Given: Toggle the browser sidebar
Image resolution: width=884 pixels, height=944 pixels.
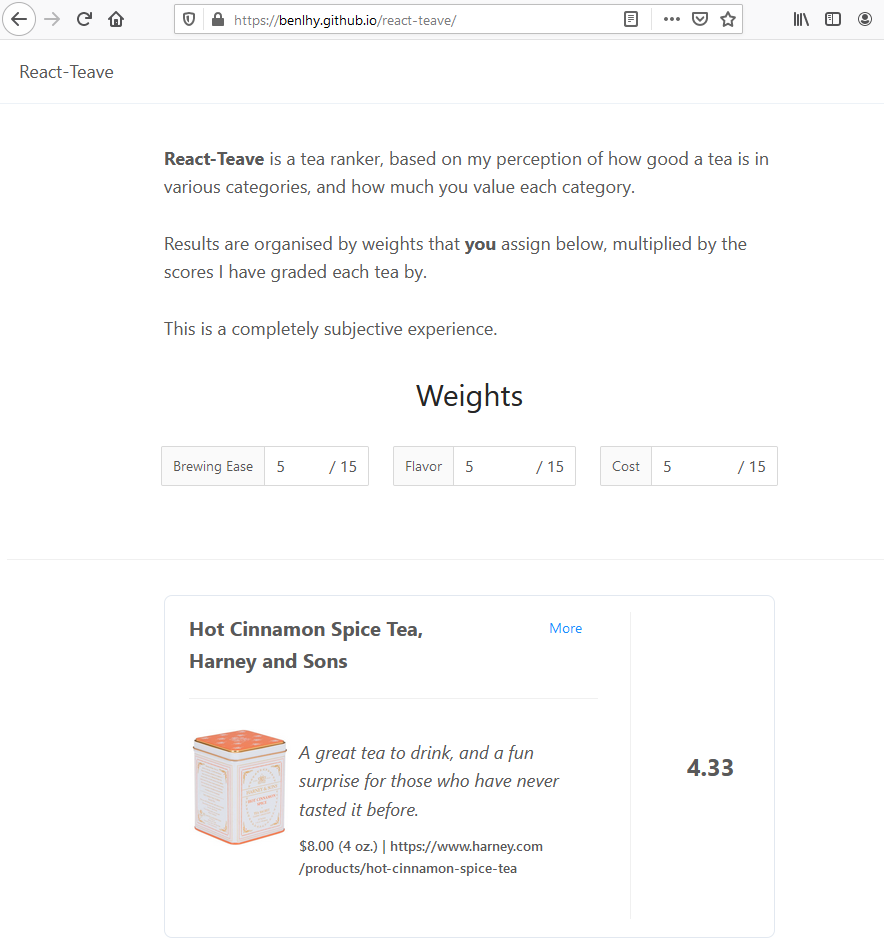Looking at the screenshot, I should 832,18.
